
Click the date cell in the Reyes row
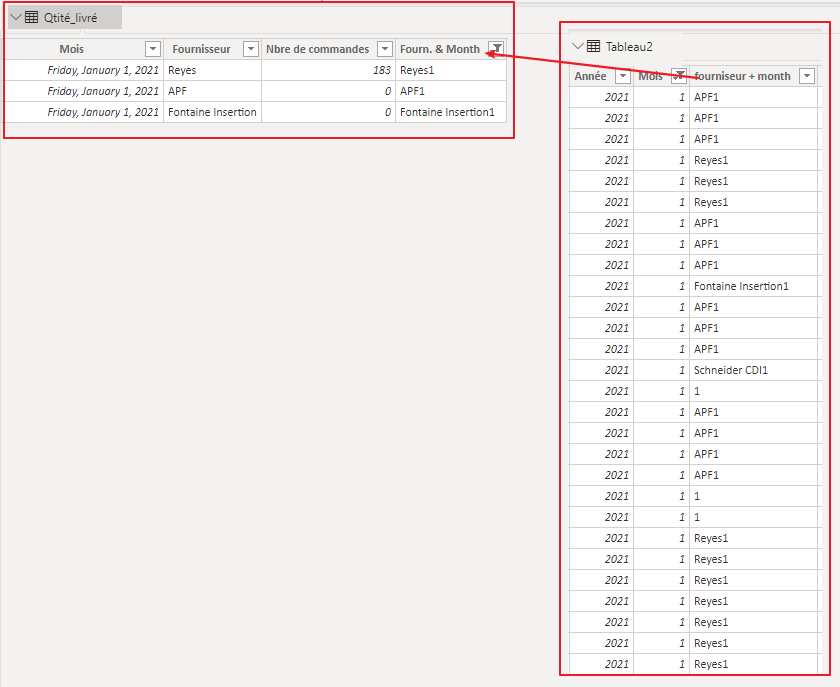84,70
